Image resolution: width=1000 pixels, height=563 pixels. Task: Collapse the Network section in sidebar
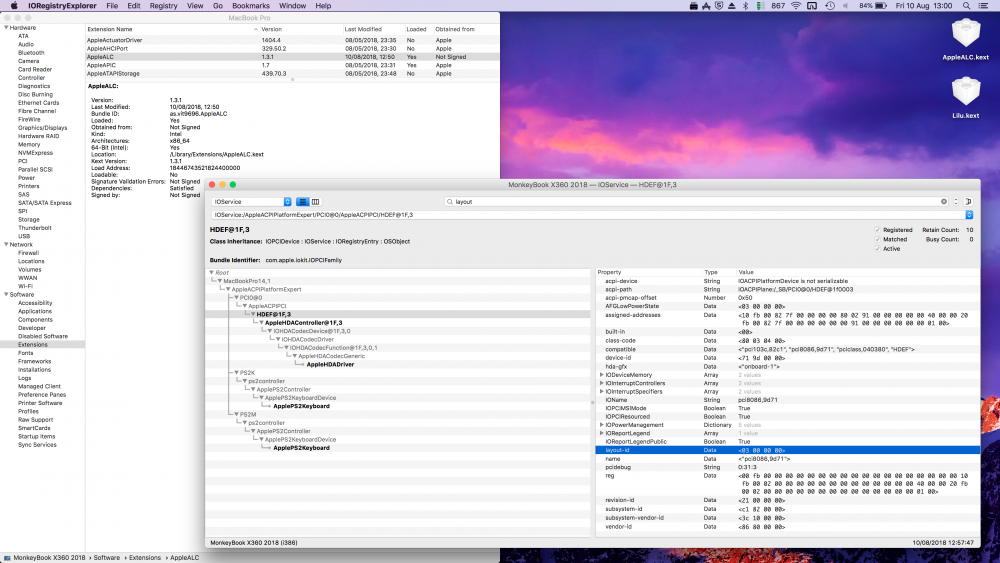click(6, 244)
